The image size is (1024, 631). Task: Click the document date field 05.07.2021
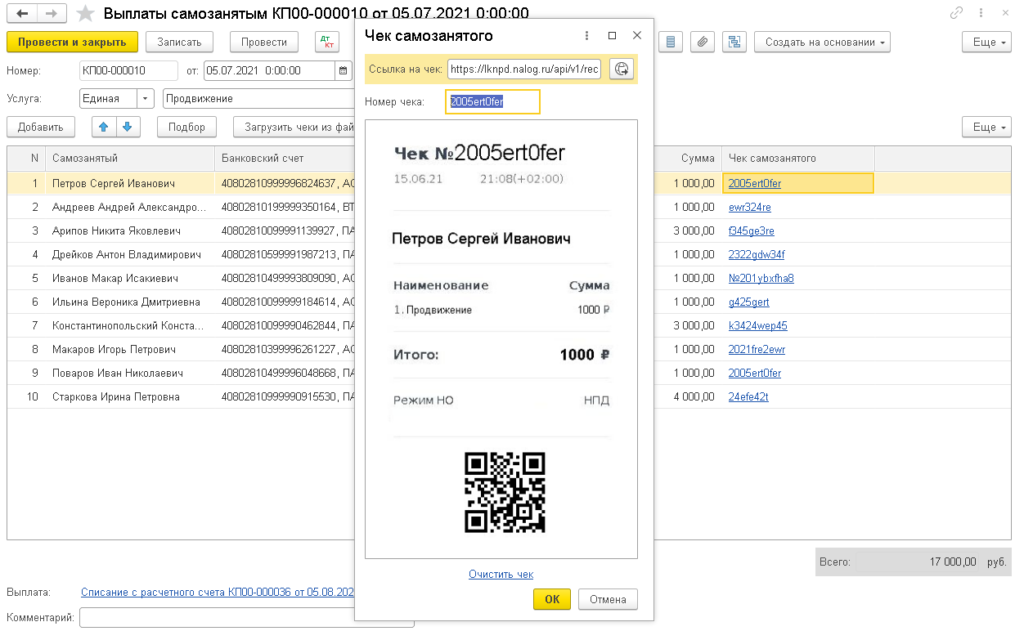tap(269, 71)
